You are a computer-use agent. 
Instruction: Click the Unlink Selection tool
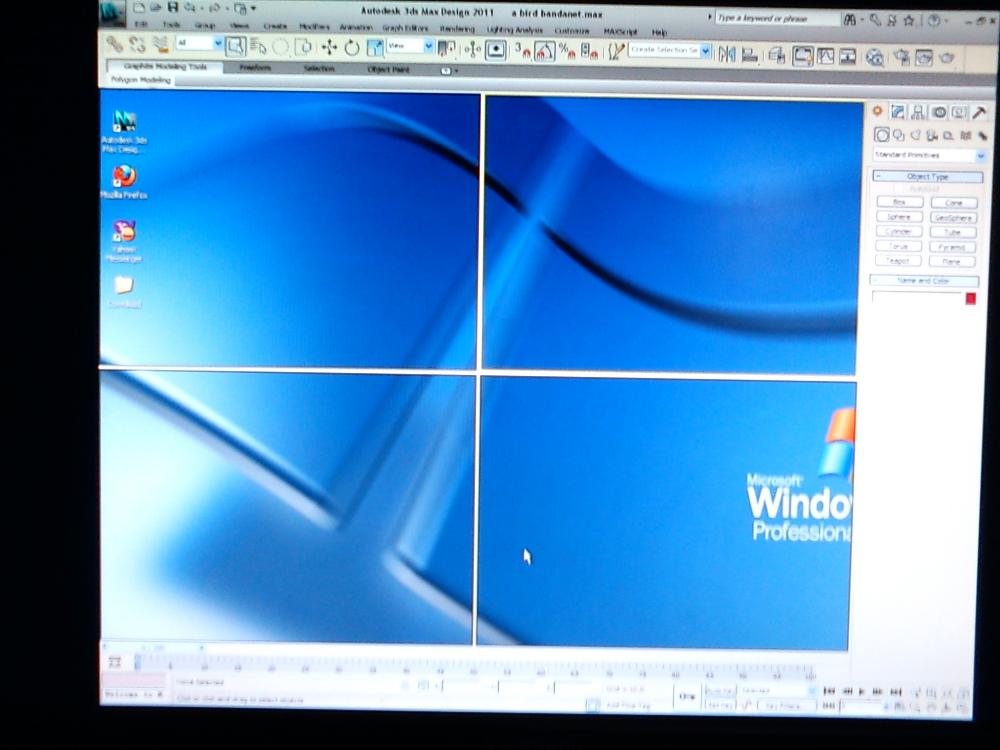[137, 44]
